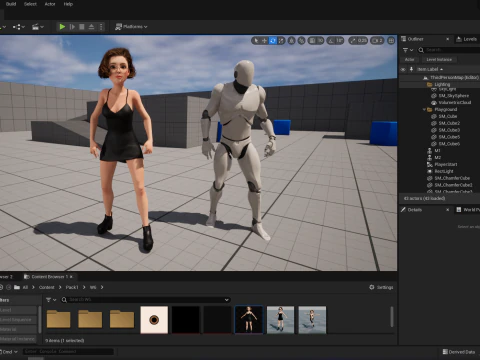Click the Outliner search field
This screenshot has height=360, width=480.
coord(450,50)
